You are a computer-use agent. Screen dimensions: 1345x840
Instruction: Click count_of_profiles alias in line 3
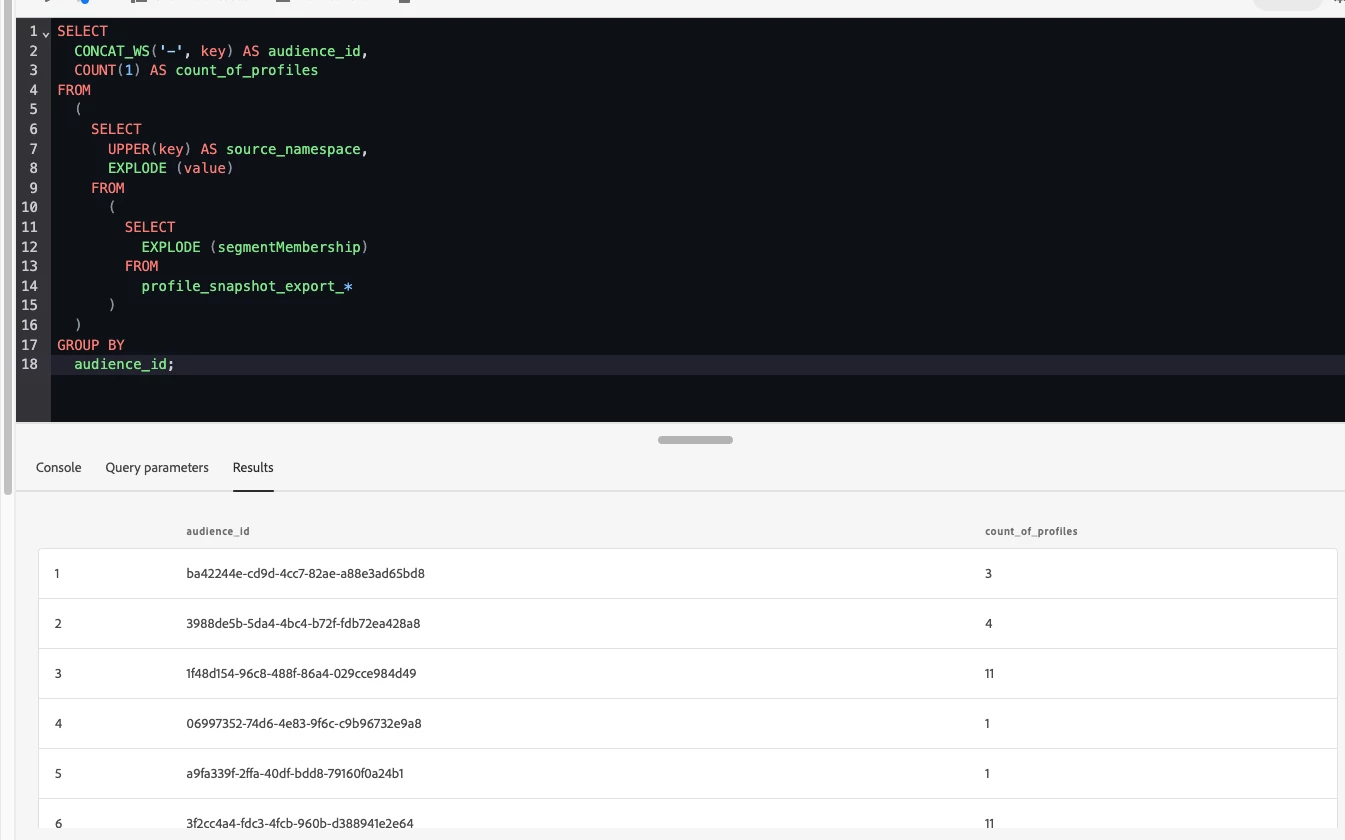(x=247, y=70)
